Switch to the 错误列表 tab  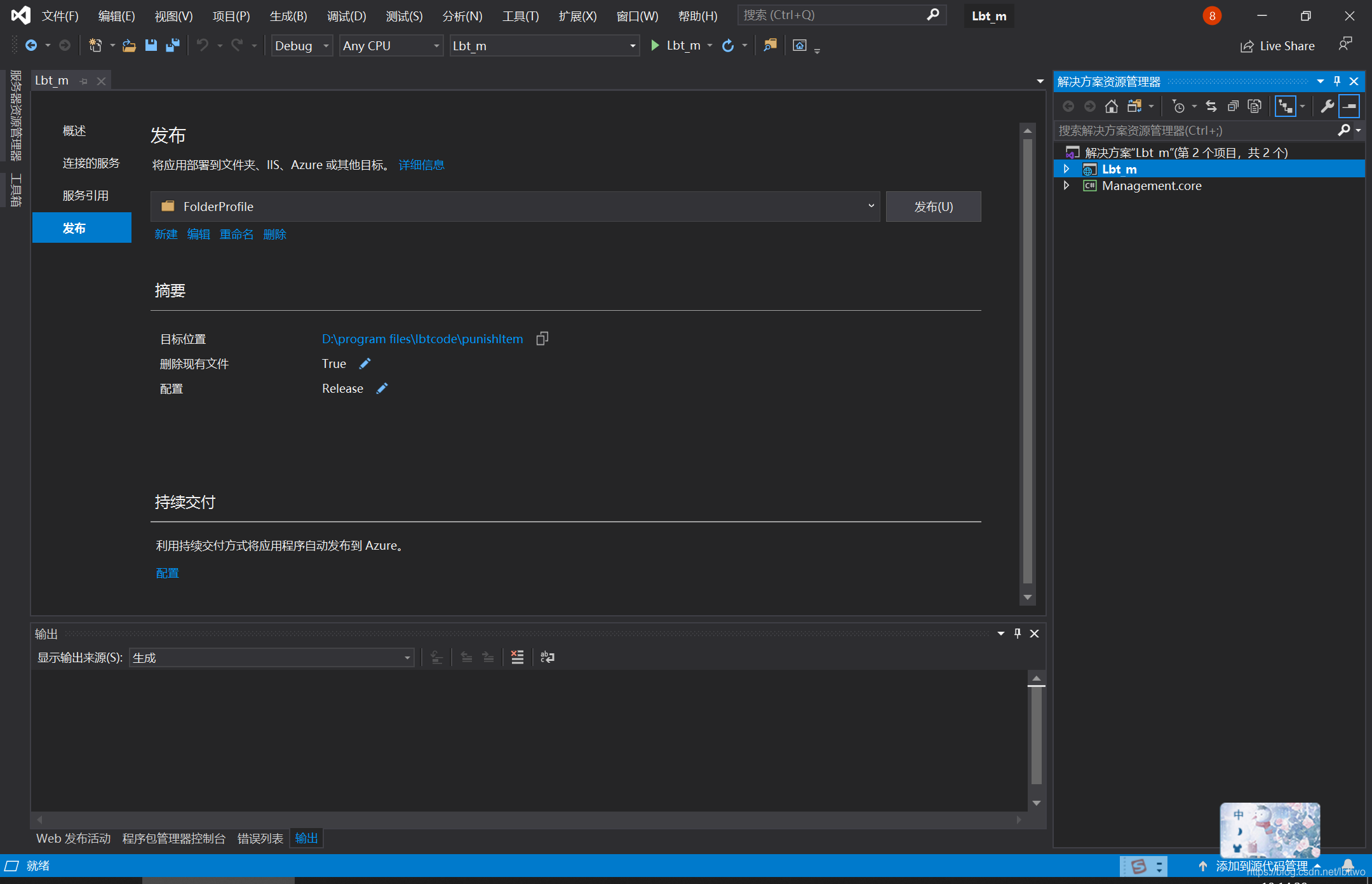click(260, 838)
